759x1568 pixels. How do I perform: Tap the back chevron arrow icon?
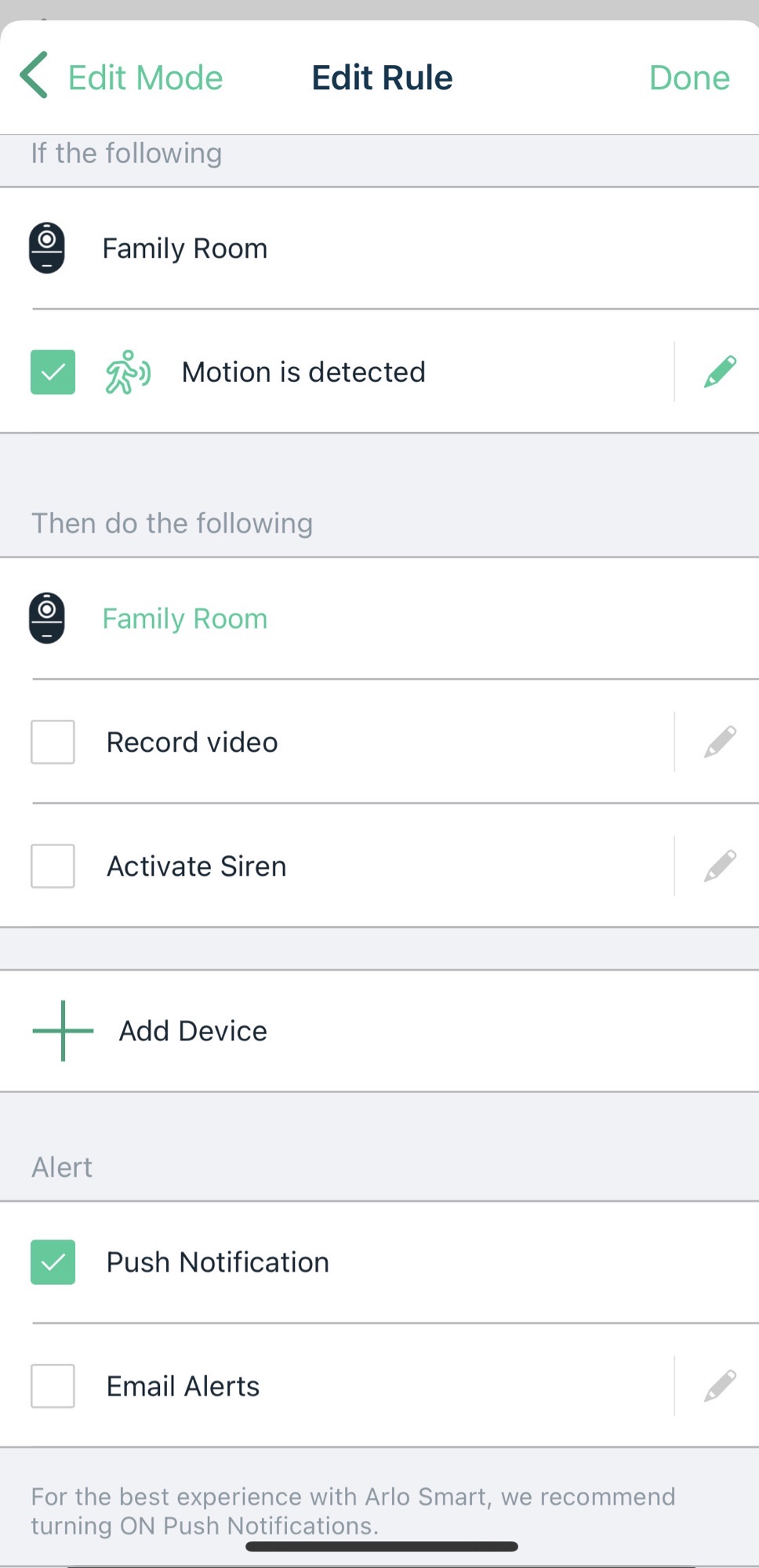34,76
